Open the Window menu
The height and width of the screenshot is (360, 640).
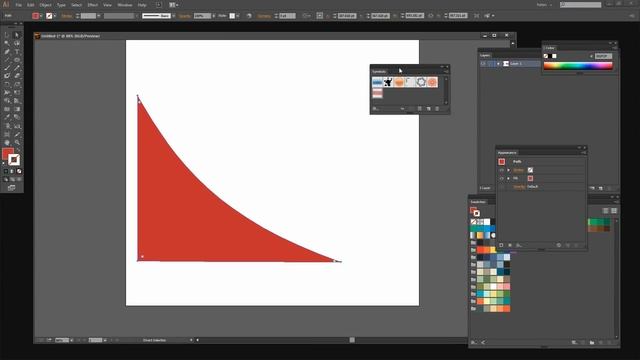click(x=125, y=5)
